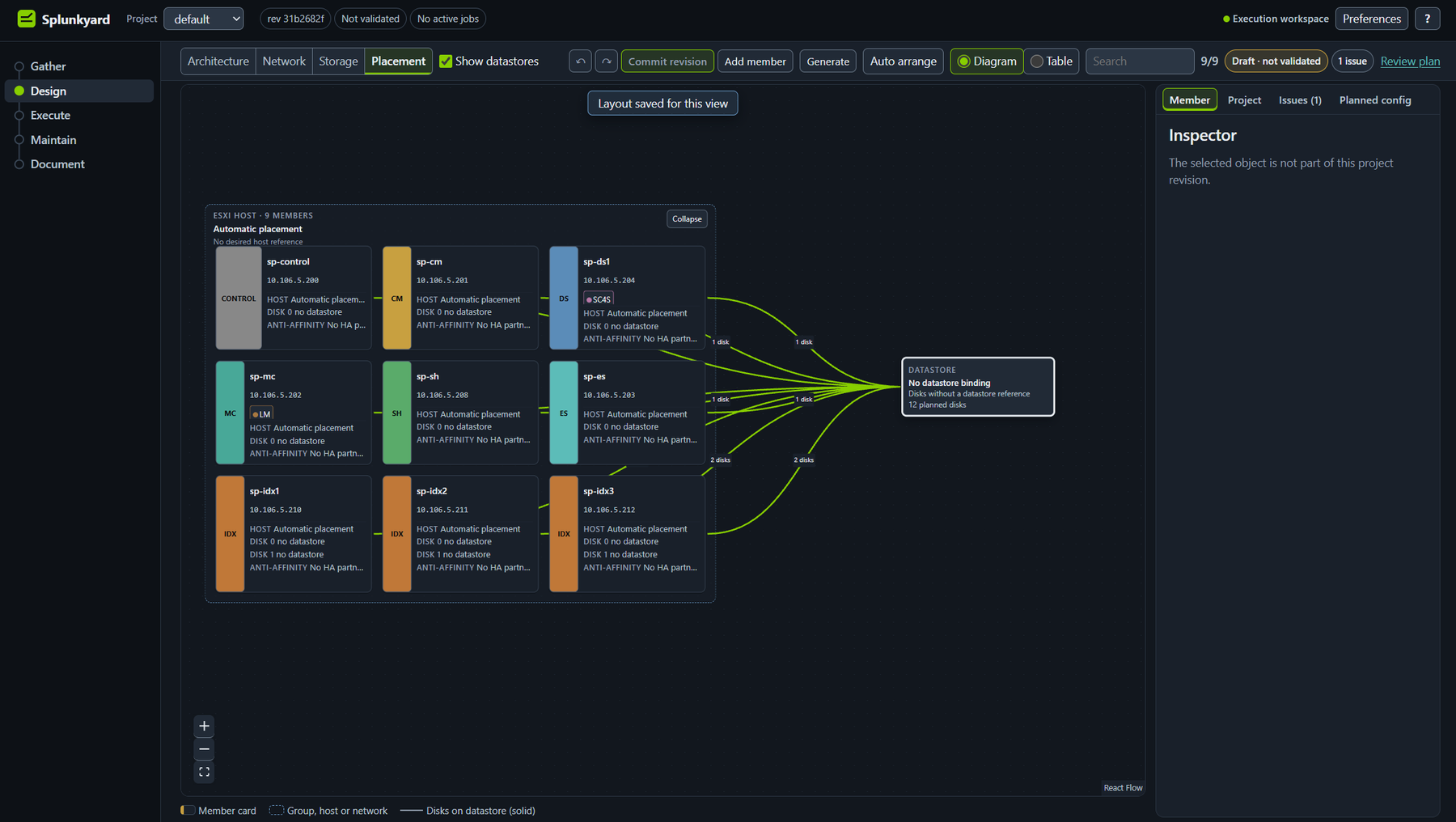
Task: Select the sp-control member card
Action: point(293,298)
